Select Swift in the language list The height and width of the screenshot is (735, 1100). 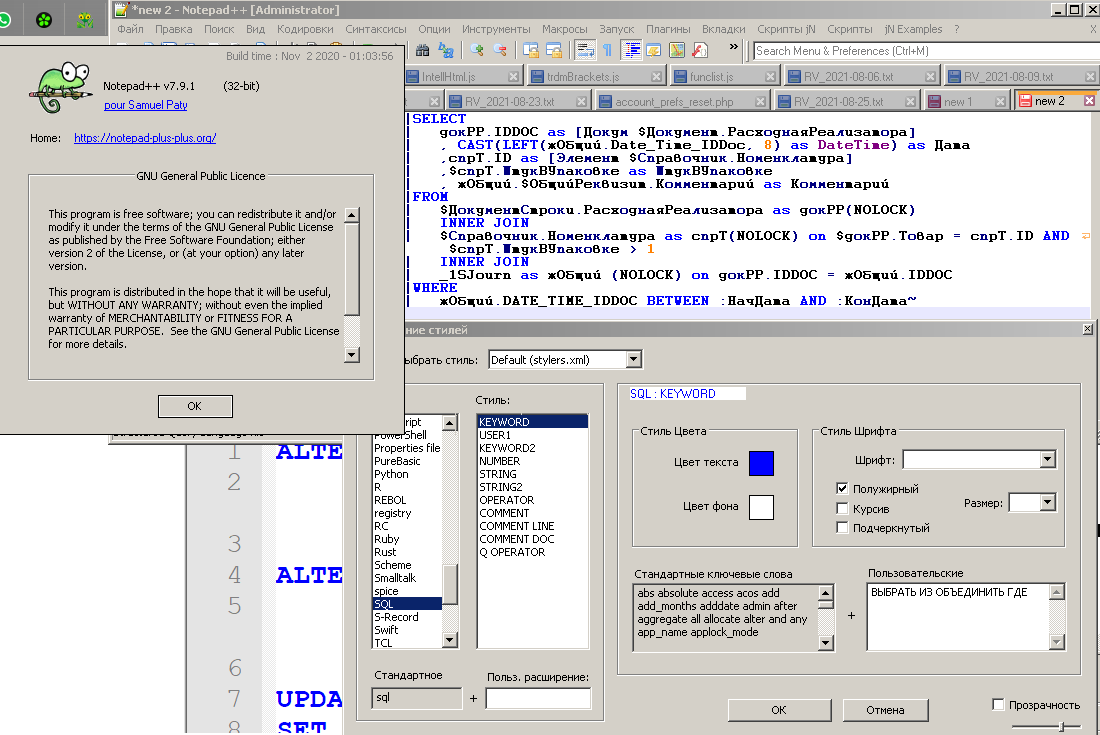(x=387, y=630)
